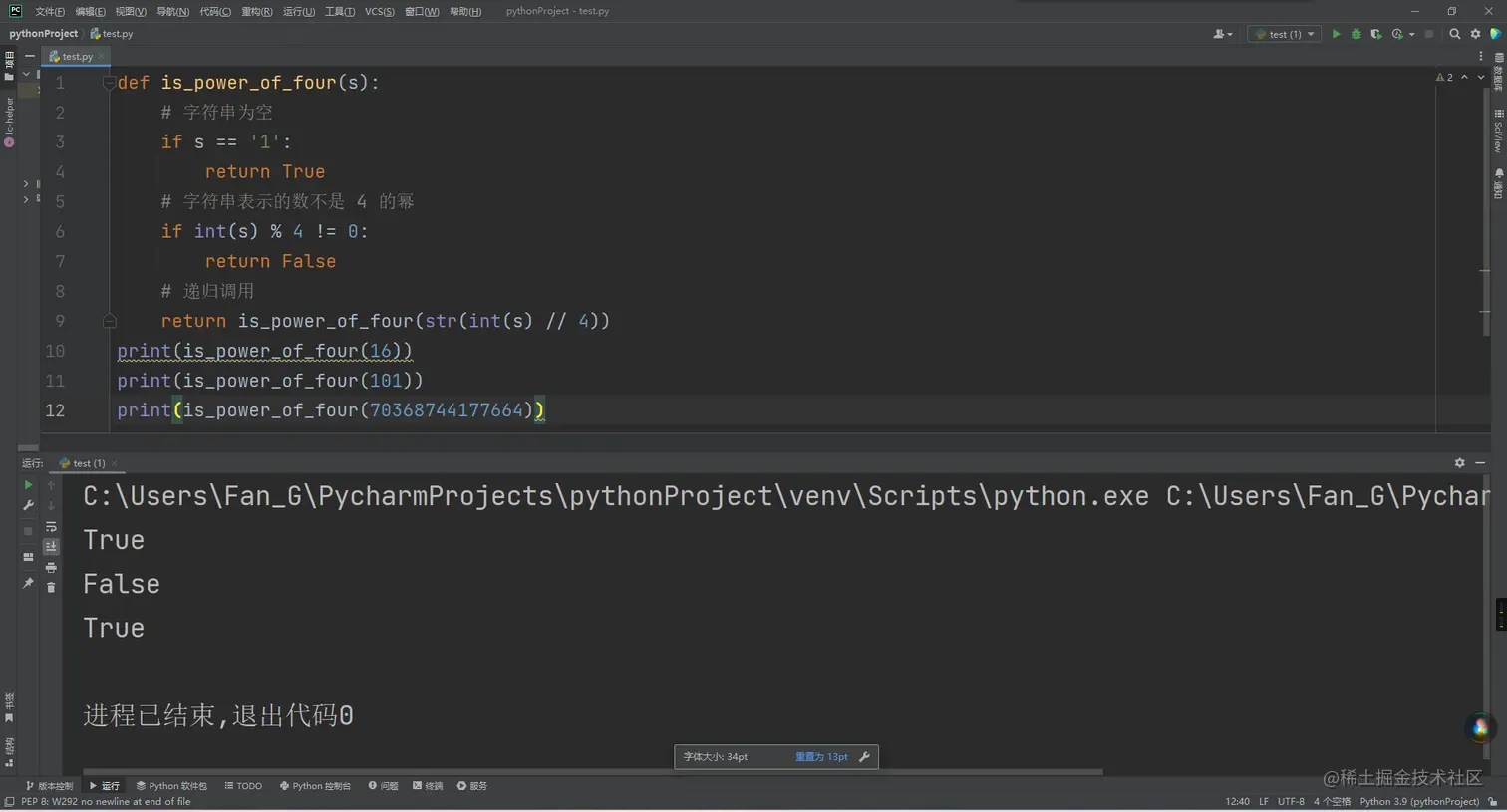Image resolution: width=1507 pixels, height=812 pixels.
Task: Click the profiler run icon in the toolbar
Action: click(1397, 34)
